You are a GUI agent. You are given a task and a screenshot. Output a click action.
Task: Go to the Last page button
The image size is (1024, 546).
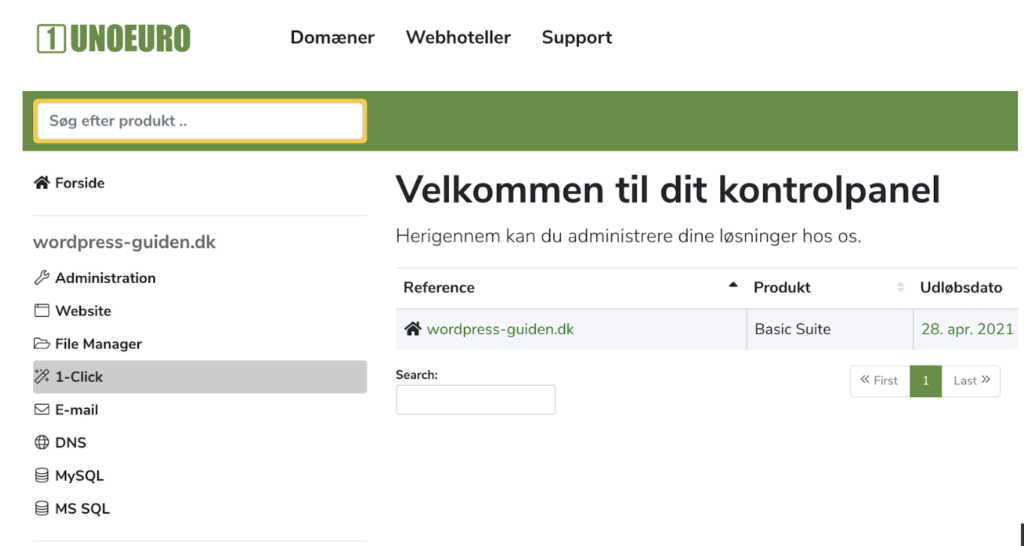971,381
